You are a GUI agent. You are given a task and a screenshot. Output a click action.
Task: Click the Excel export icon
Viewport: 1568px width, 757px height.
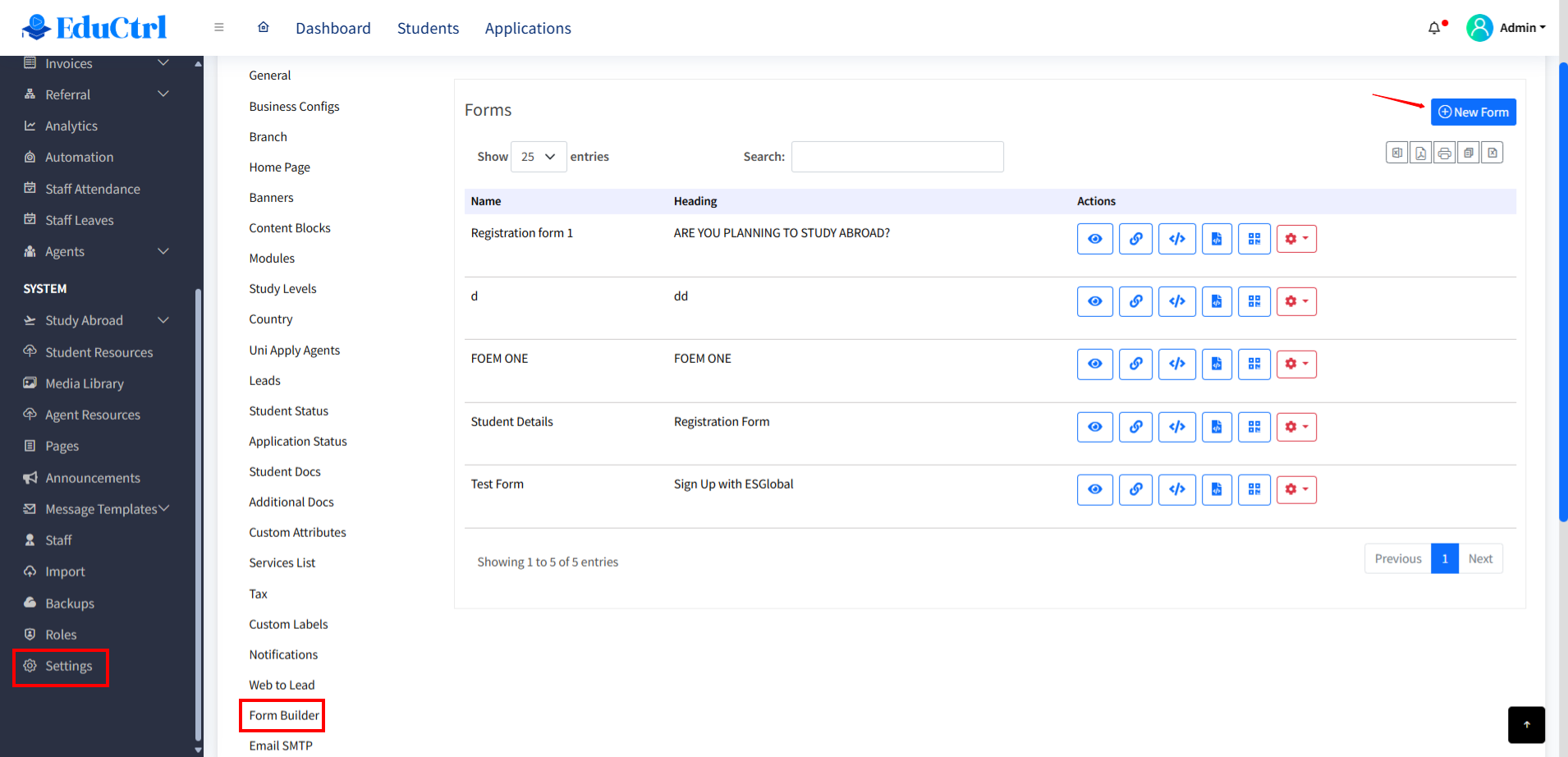1396,153
